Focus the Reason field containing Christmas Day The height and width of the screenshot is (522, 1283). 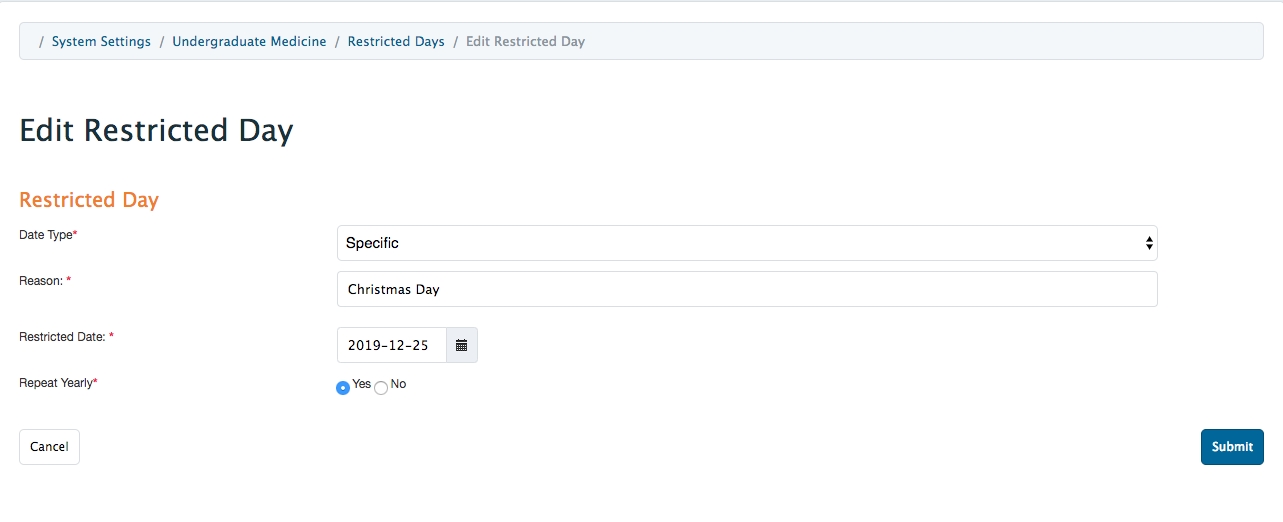746,289
